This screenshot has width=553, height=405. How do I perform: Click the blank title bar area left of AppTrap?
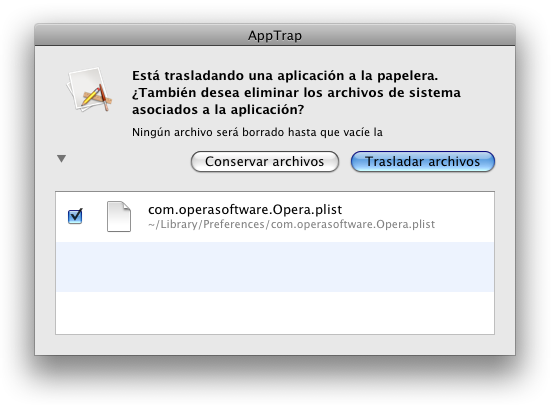(141, 36)
